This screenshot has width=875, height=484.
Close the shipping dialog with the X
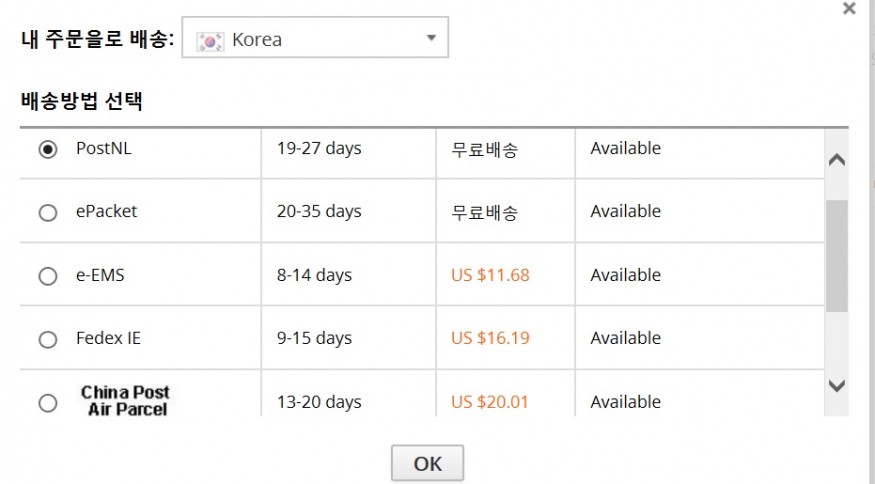click(849, 8)
